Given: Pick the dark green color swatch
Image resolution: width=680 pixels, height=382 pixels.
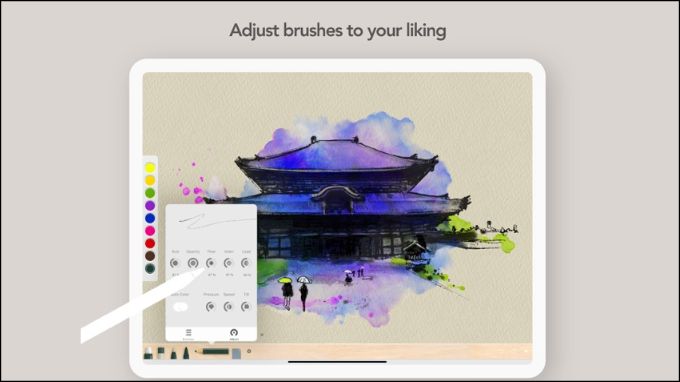Looking at the screenshot, I should tap(150, 268).
